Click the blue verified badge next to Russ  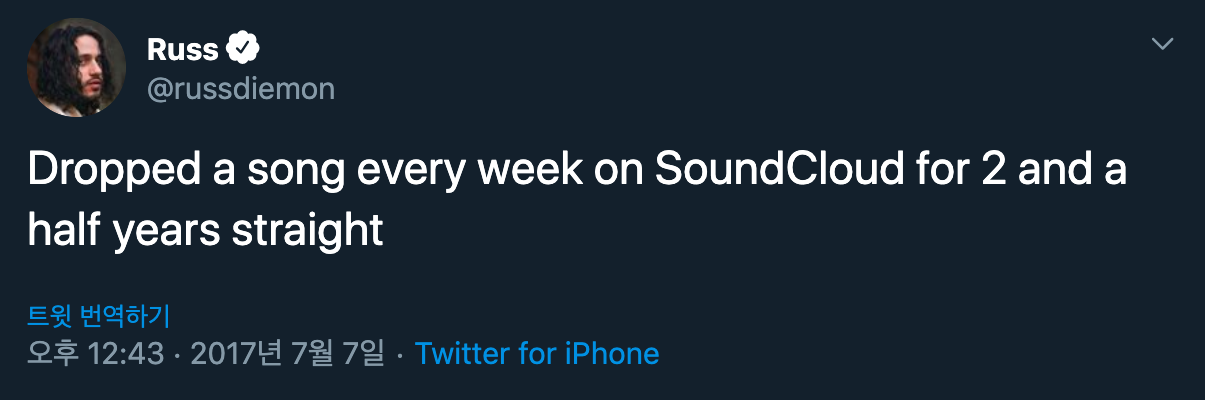pyautogui.click(x=243, y=48)
